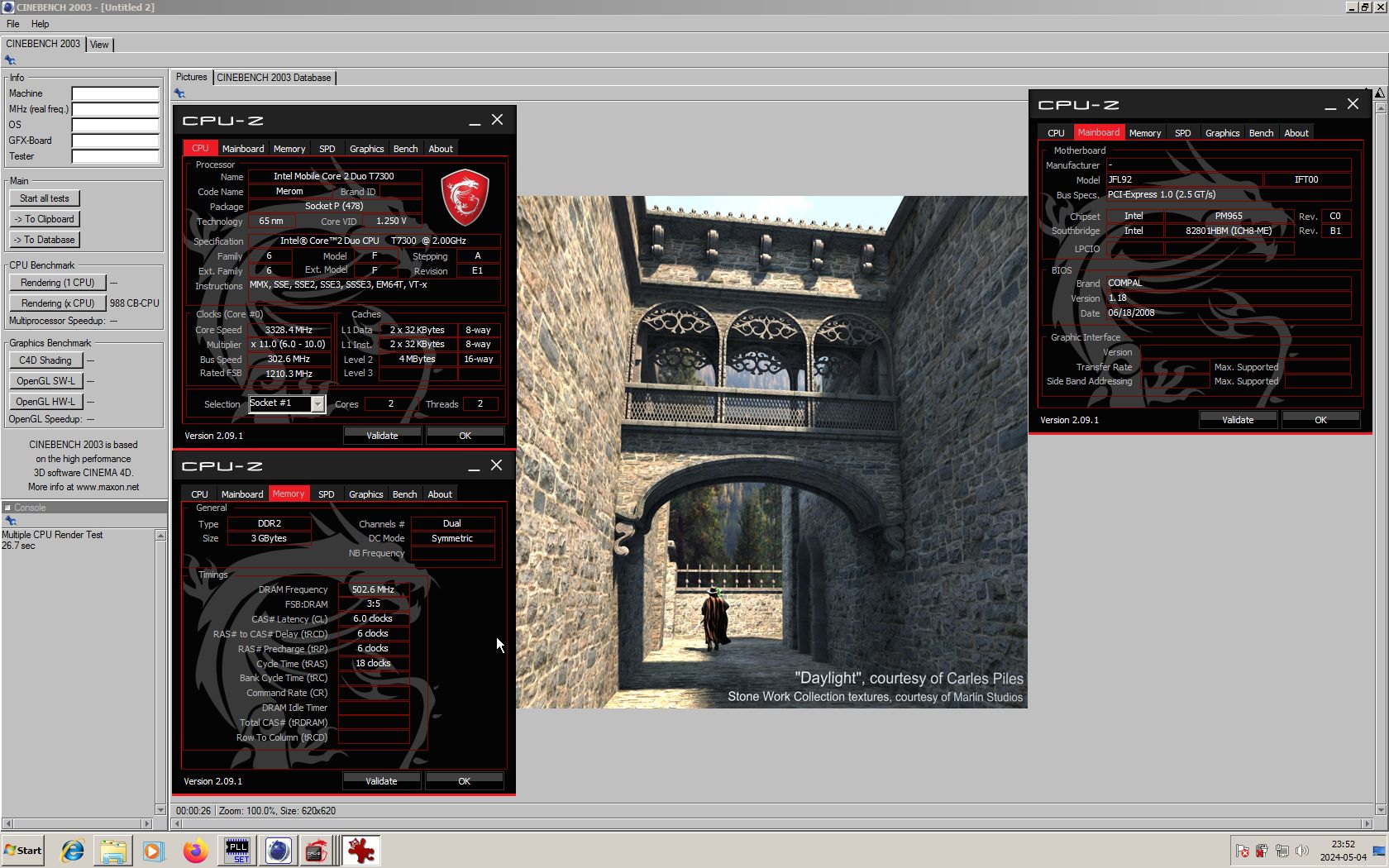This screenshot has height=868, width=1389.
Task: Click the Core Speed 3328.4 MHz value
Action: [x=289, y=330]
